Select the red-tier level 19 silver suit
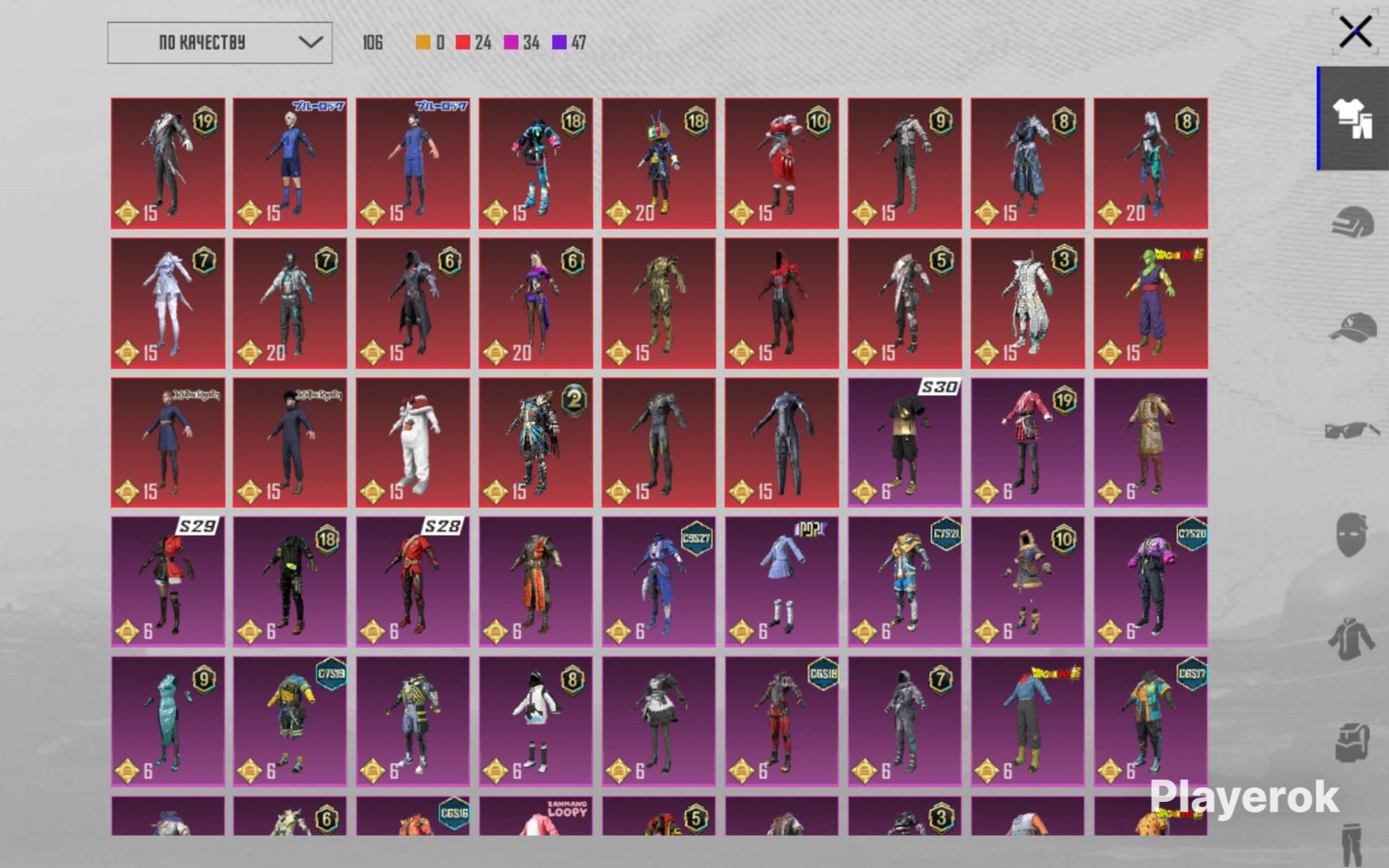Screen dimensions: 1389x868 (168, 163)
